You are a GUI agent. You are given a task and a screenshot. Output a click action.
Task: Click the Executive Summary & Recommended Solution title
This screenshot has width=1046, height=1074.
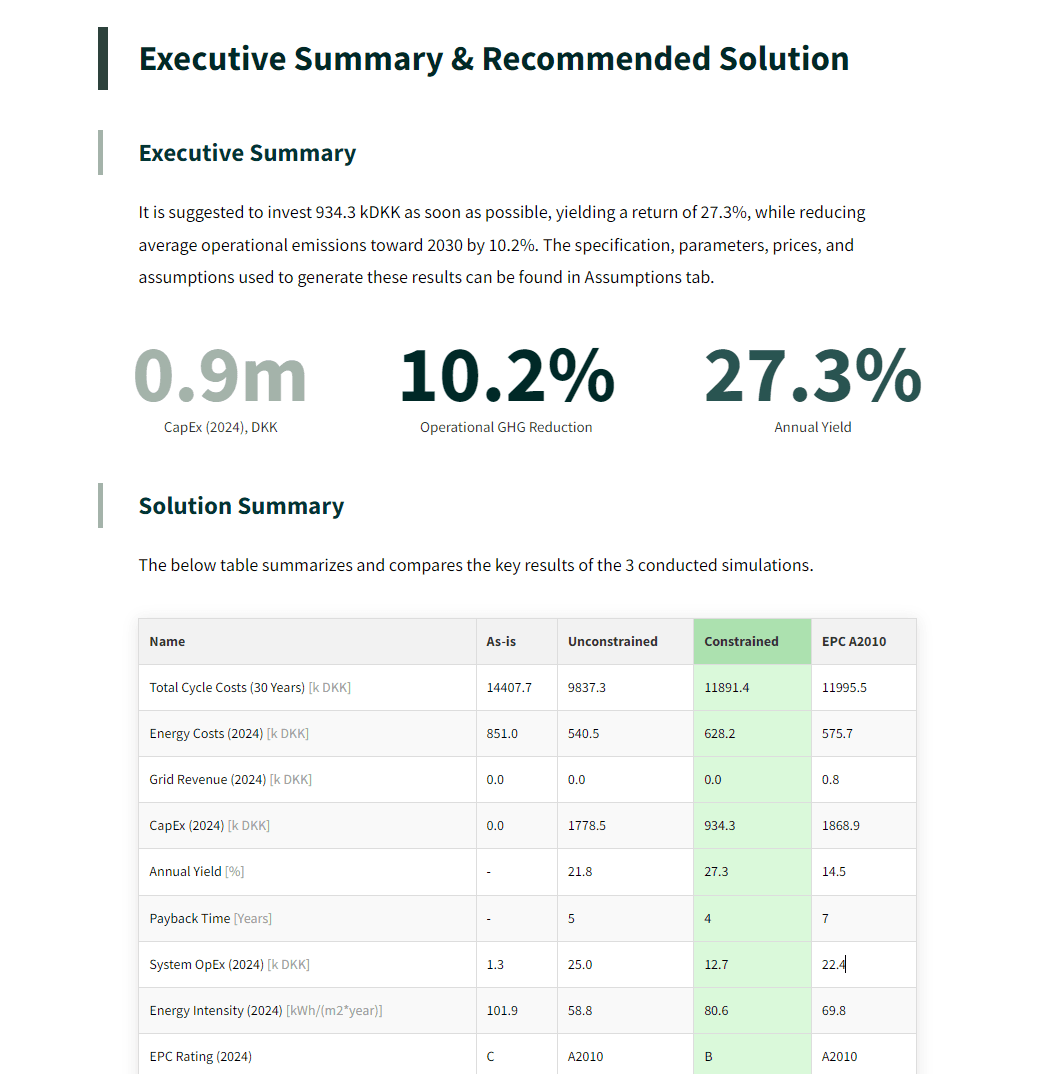pos(493,59)
